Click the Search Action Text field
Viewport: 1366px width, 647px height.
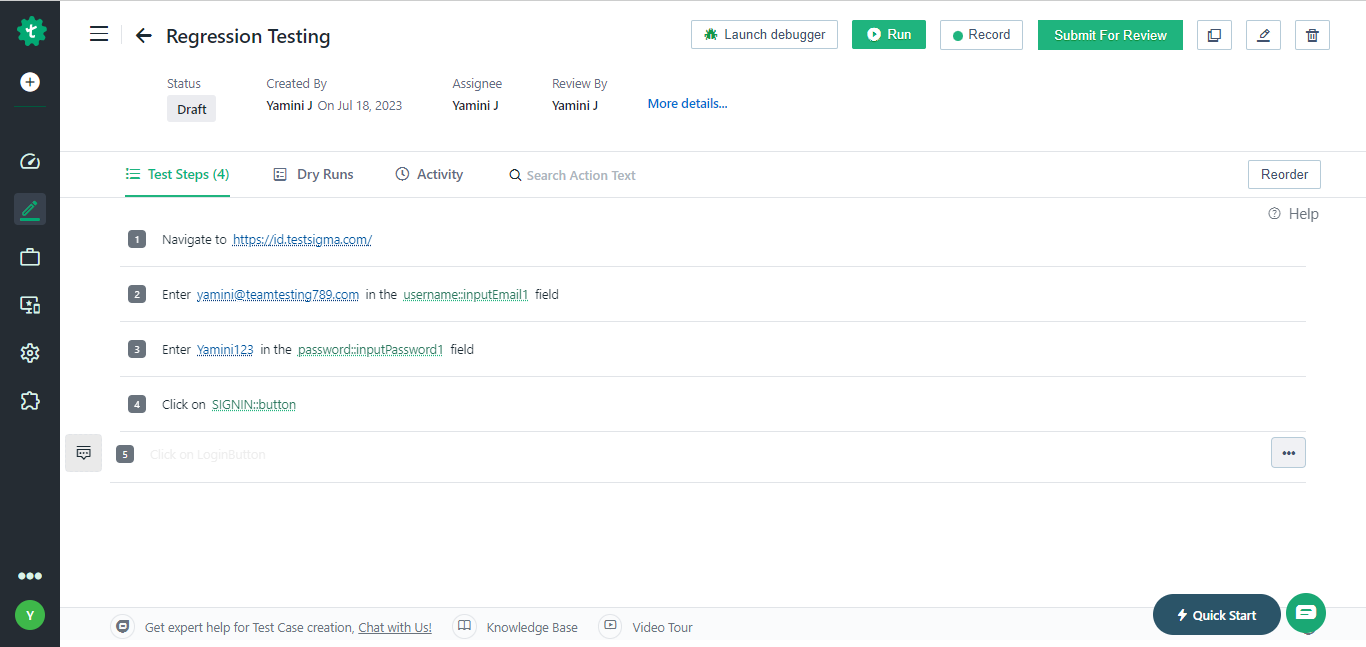(x=580, y=175)
